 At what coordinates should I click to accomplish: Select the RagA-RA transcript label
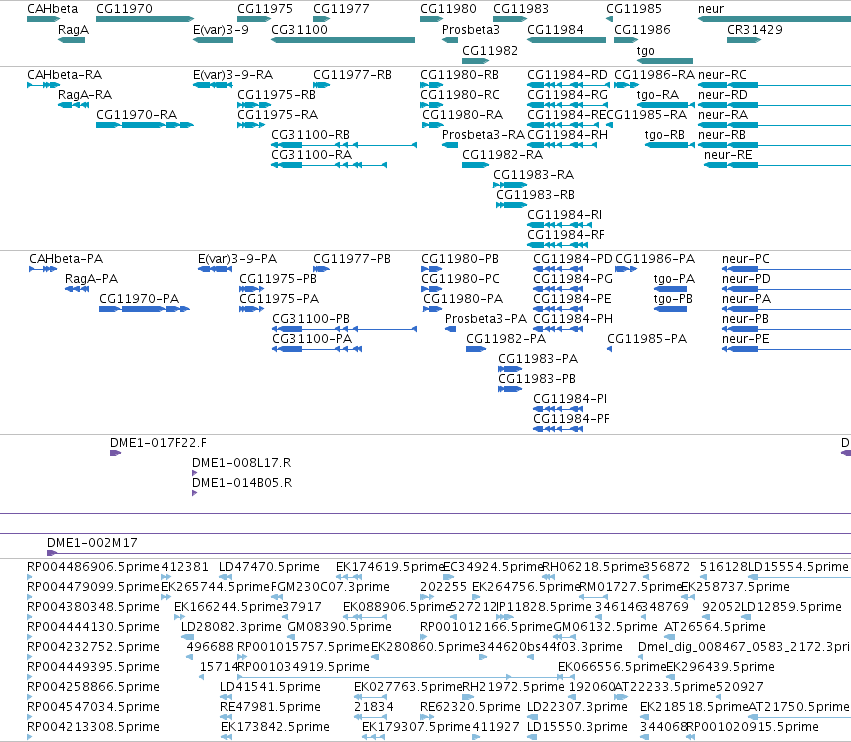click(85, 94)
